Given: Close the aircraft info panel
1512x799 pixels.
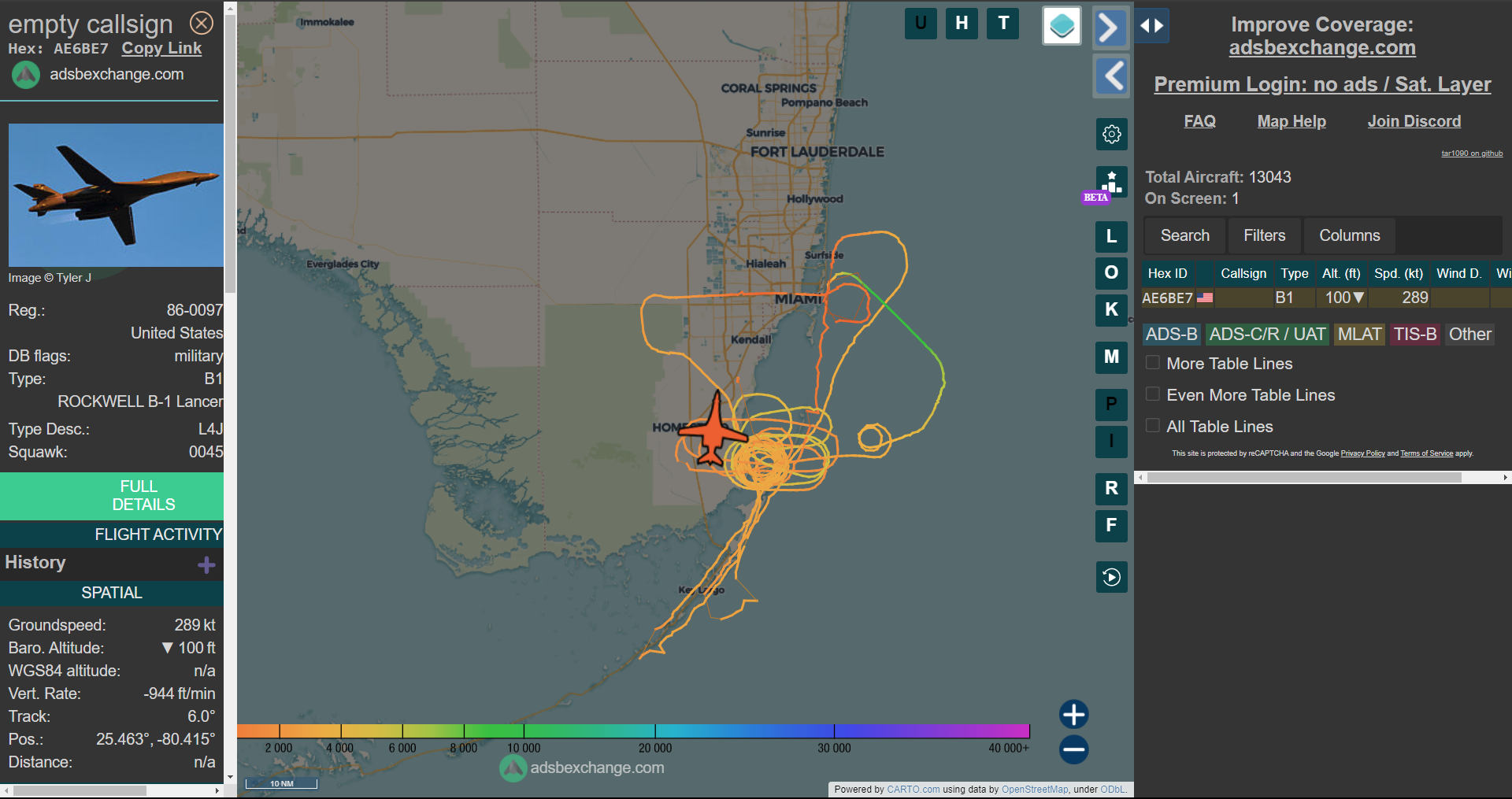Looking at the screenshot, I should [202, 24].
